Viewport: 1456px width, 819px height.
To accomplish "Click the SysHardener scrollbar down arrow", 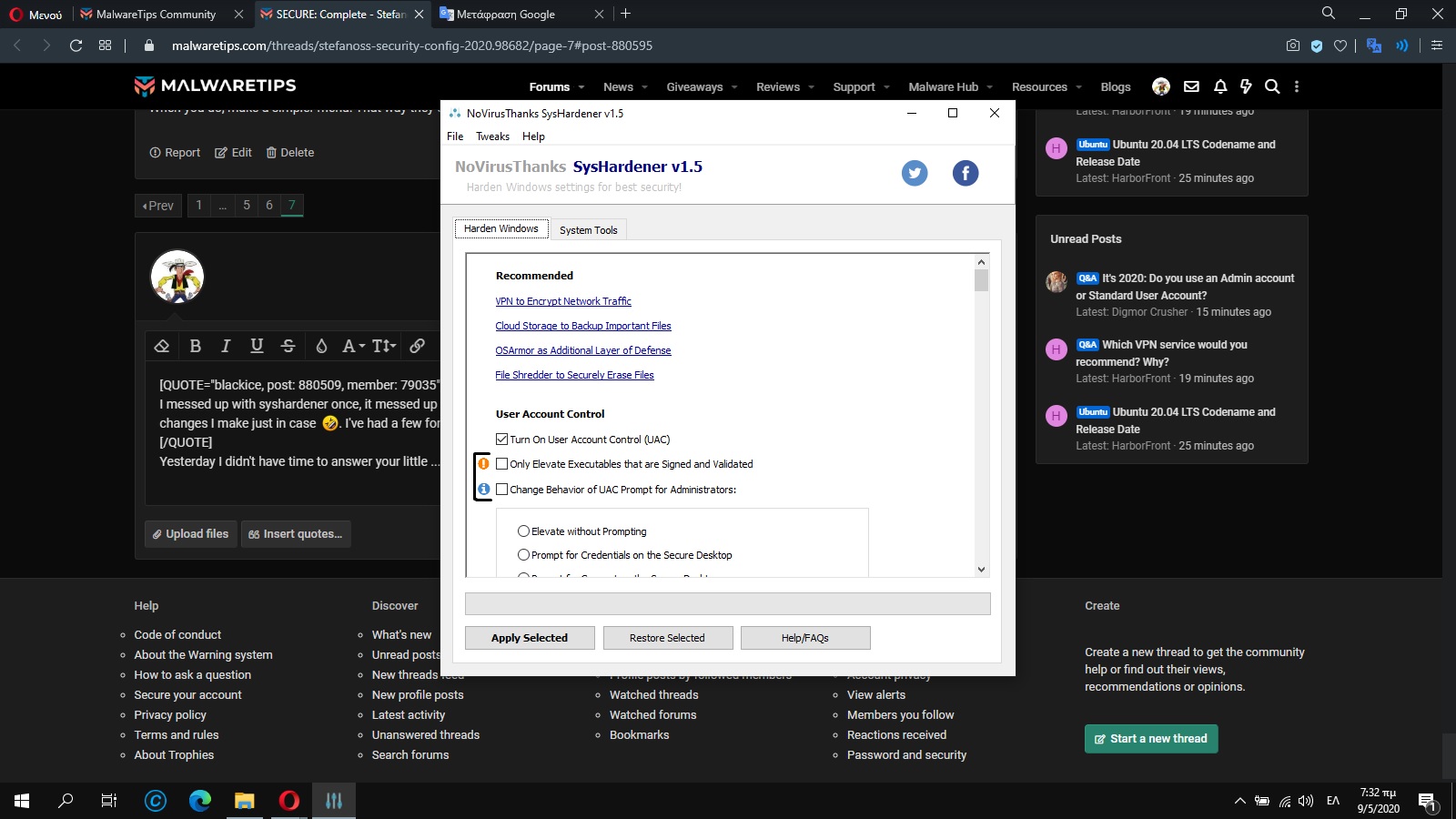I will click(x=981, y=570).
